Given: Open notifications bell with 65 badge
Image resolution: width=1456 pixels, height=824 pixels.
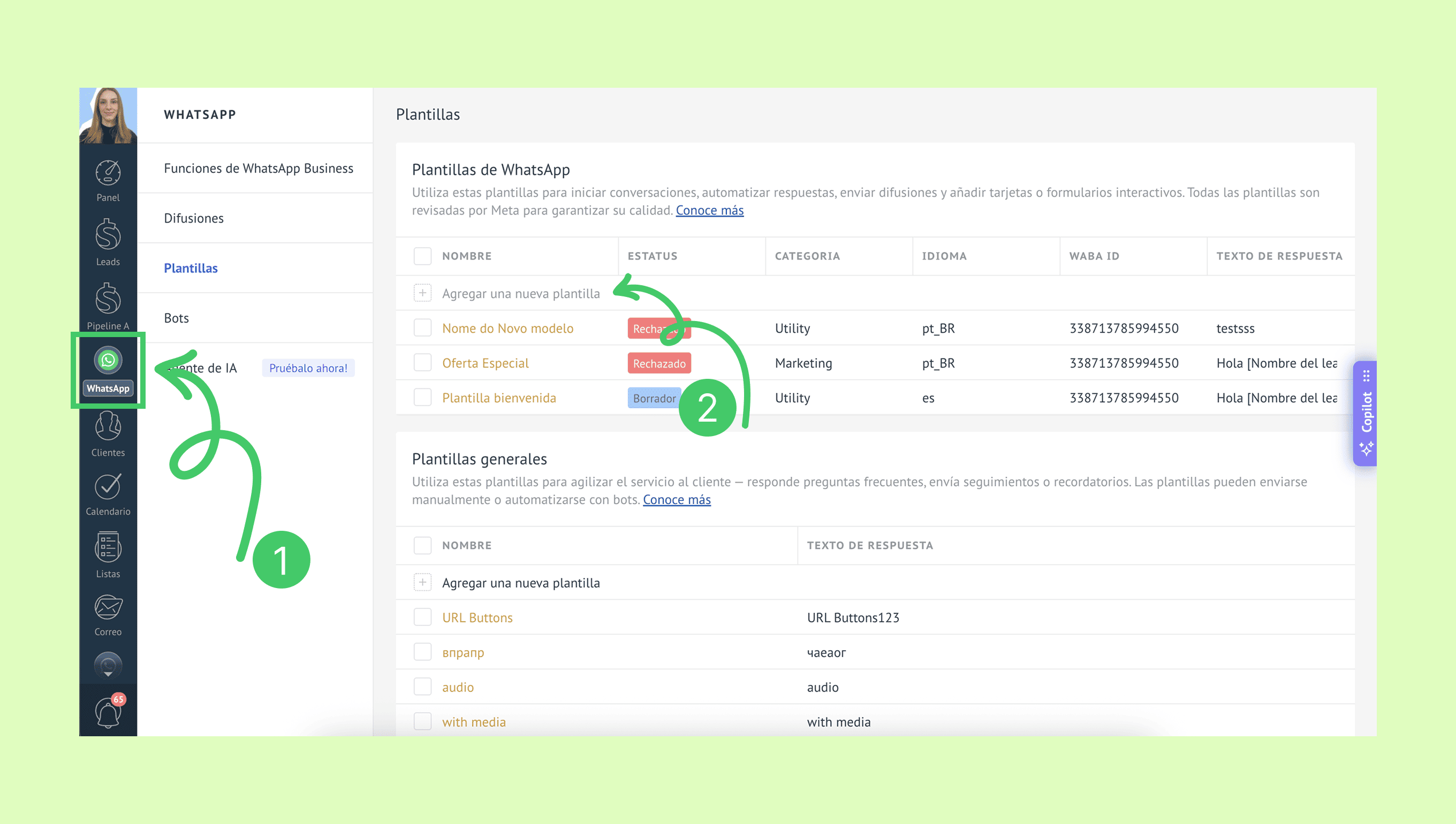Looking at the screenshot, I should pos(108,712).
